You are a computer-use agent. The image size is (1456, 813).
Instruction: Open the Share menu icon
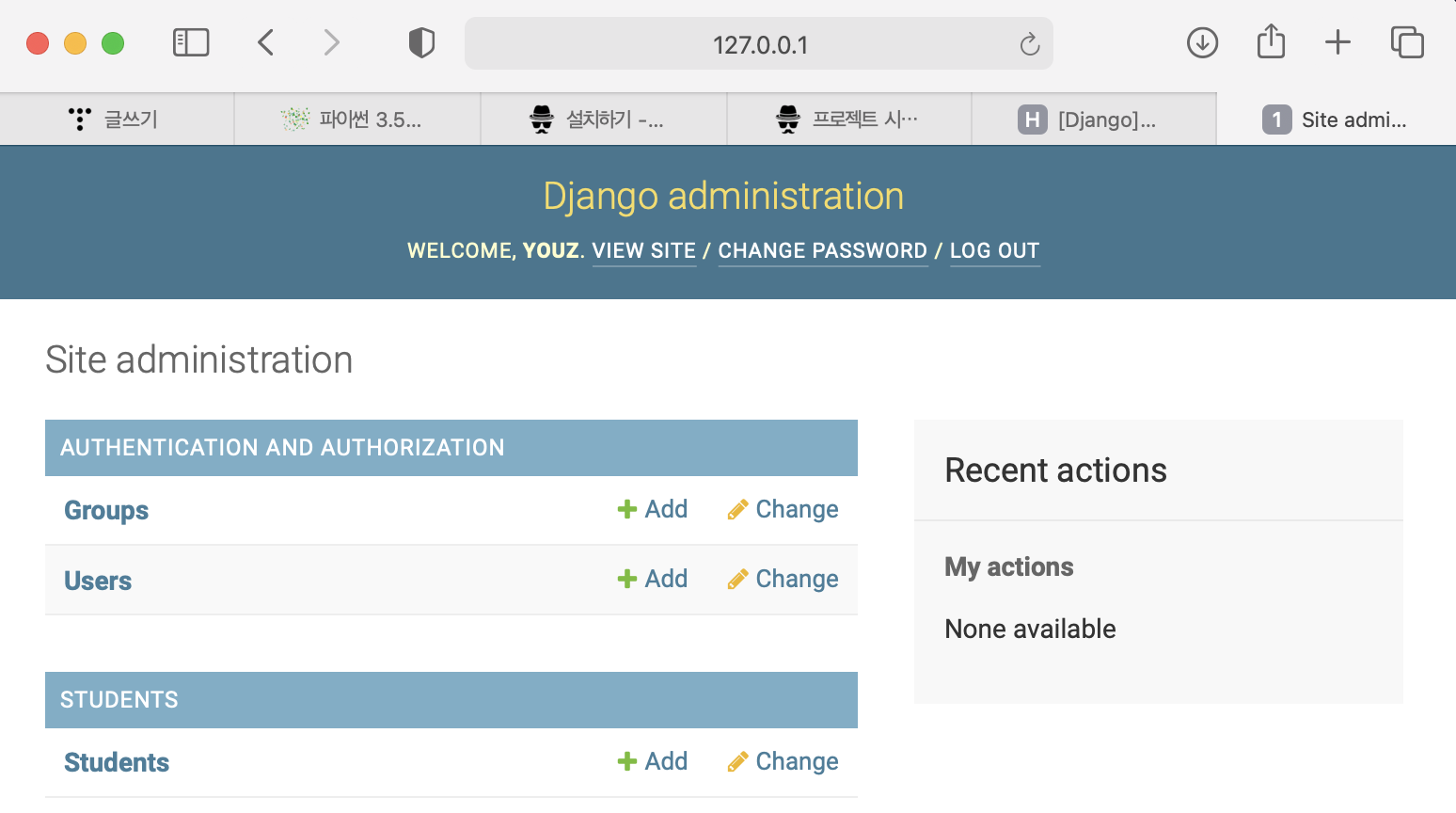(1271, 41)
